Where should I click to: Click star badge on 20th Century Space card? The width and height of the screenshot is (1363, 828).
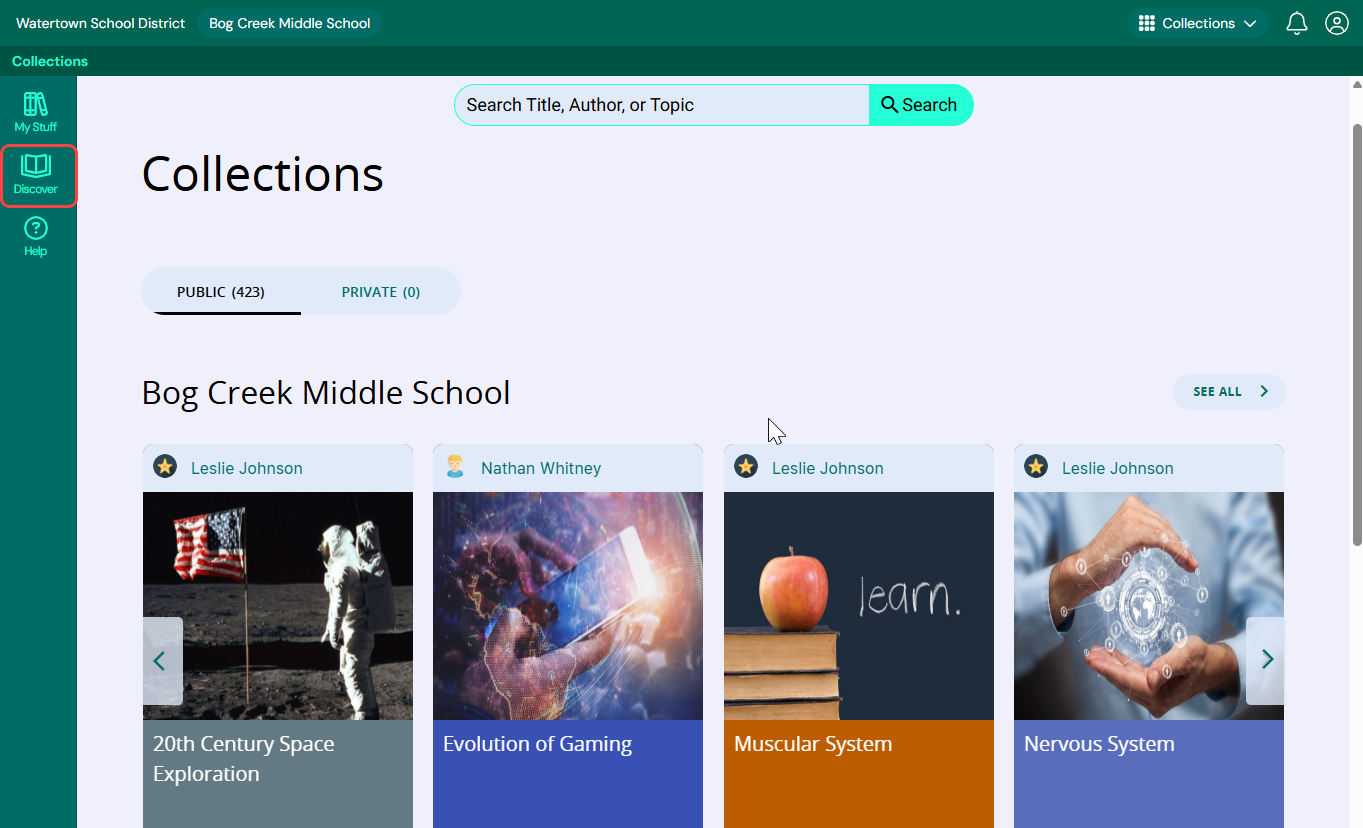165,467
